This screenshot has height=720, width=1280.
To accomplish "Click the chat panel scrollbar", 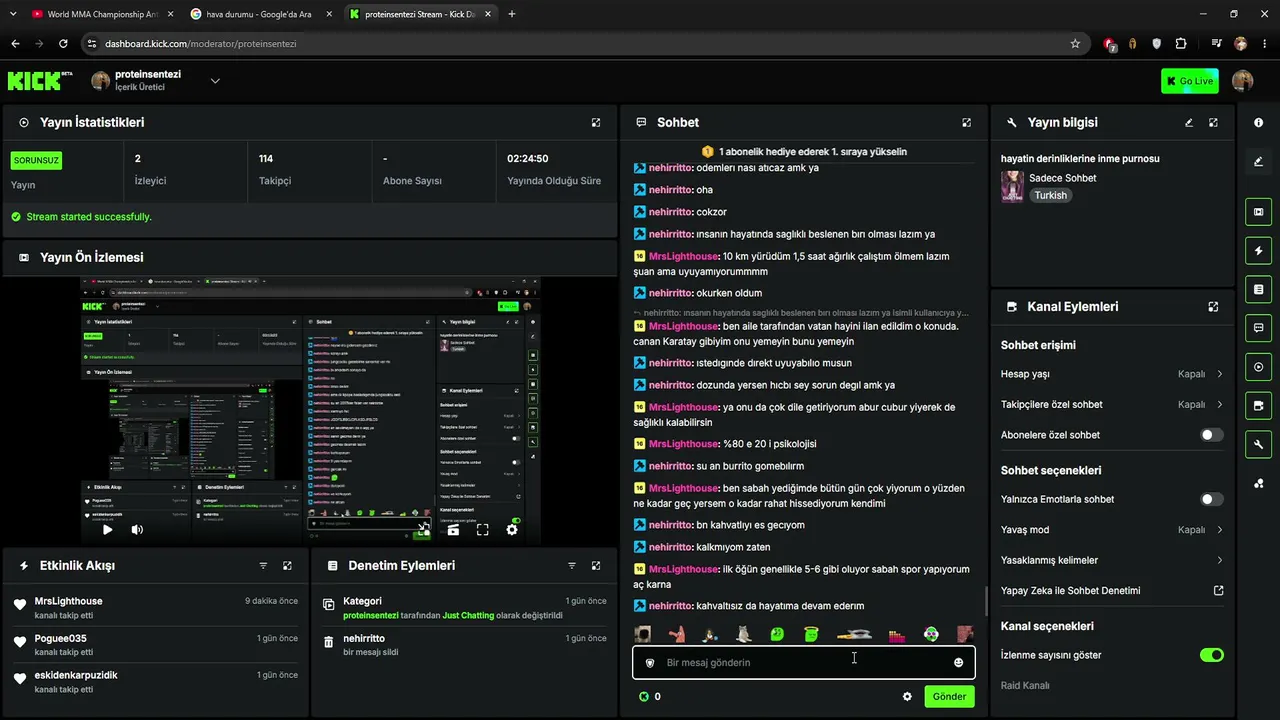I will pos(986,601).
